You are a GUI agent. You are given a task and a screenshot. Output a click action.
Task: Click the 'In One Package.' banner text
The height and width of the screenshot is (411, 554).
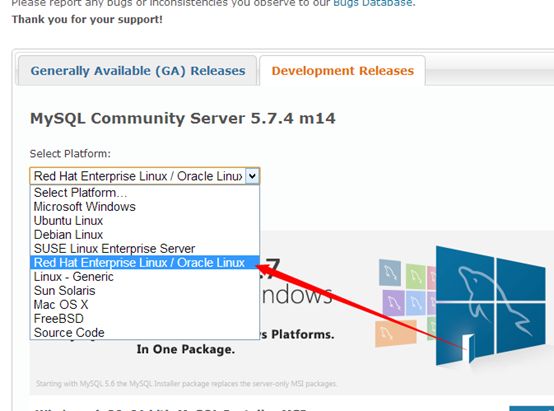185,350
